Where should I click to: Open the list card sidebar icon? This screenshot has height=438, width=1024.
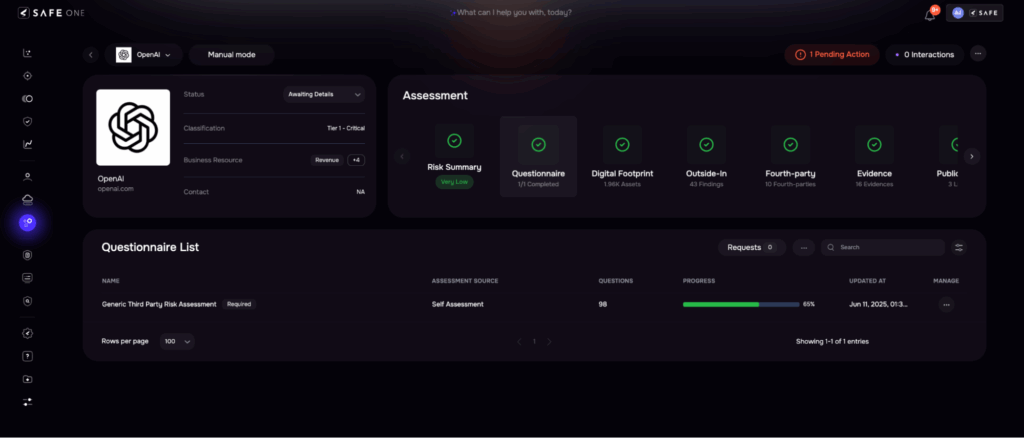point(27,277)
